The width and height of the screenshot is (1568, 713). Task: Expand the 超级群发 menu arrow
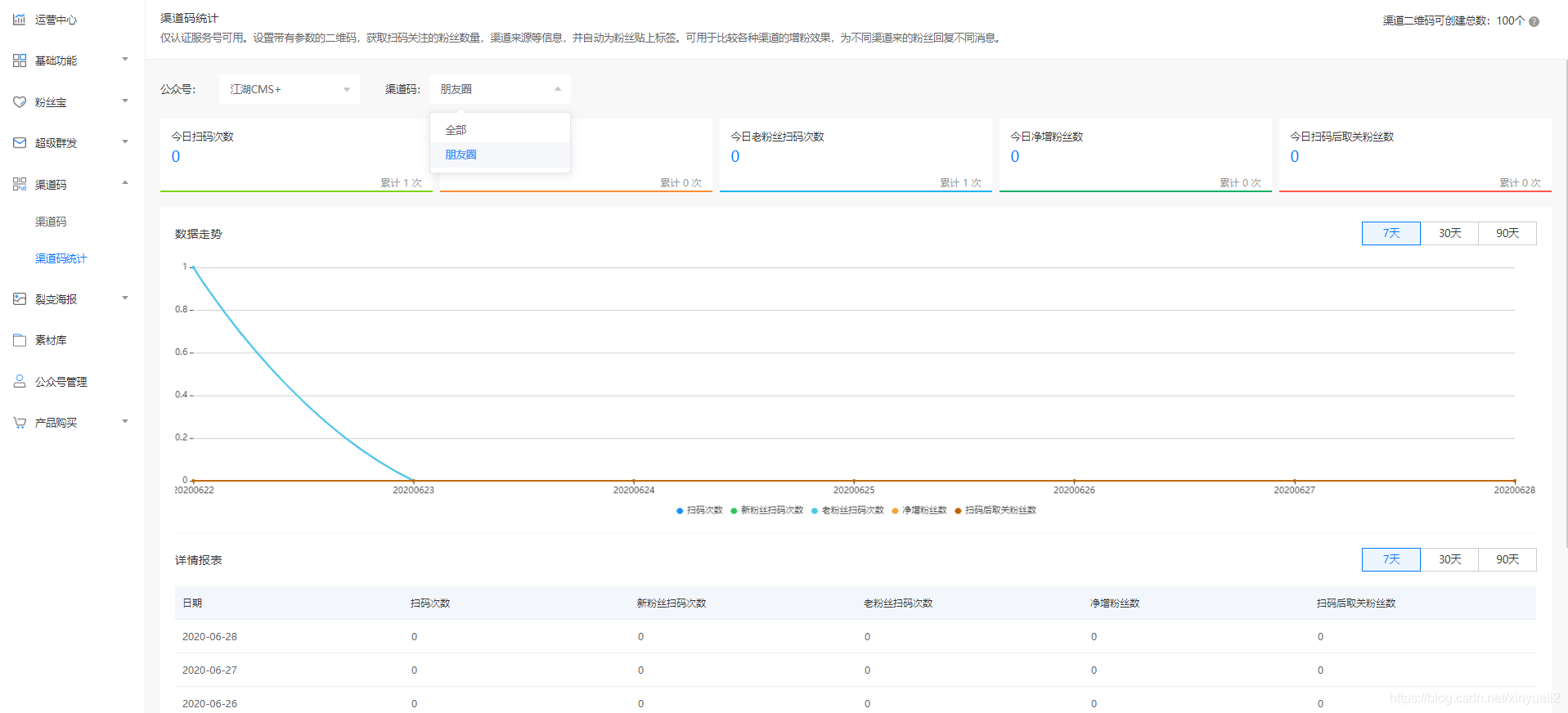pyautogui.click(x=125, y=141)
